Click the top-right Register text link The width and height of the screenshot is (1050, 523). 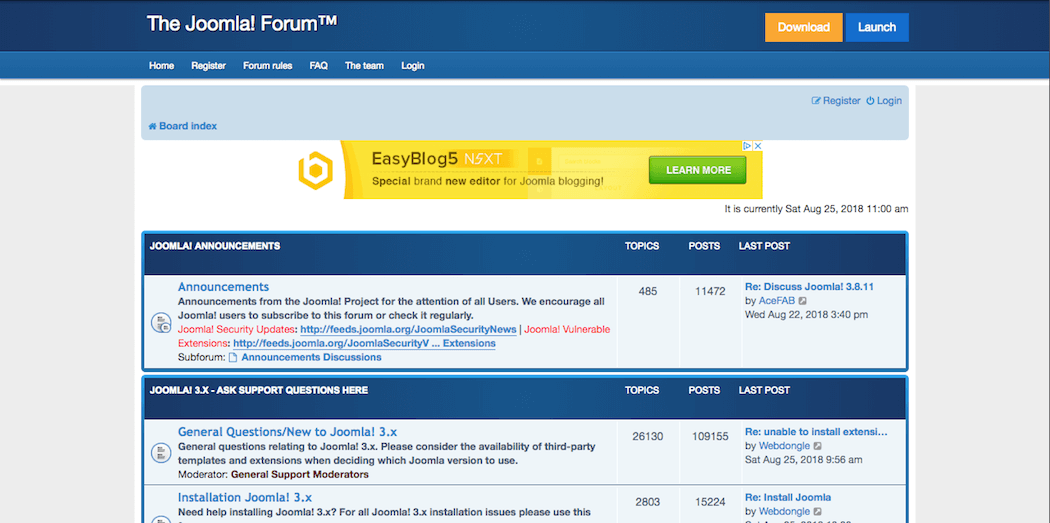(842, 100)
